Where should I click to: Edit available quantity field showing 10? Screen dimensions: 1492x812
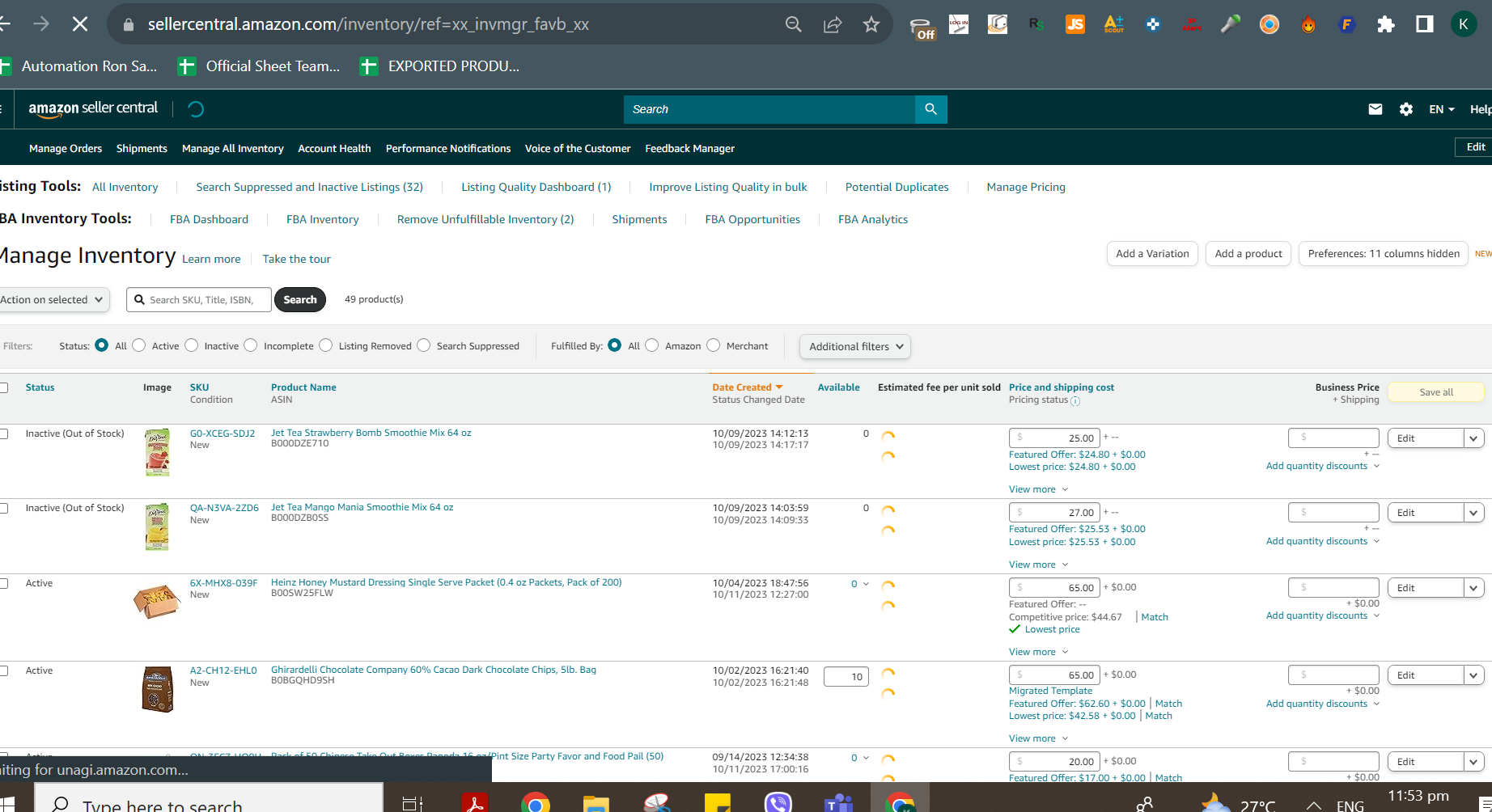click(846, 677)
